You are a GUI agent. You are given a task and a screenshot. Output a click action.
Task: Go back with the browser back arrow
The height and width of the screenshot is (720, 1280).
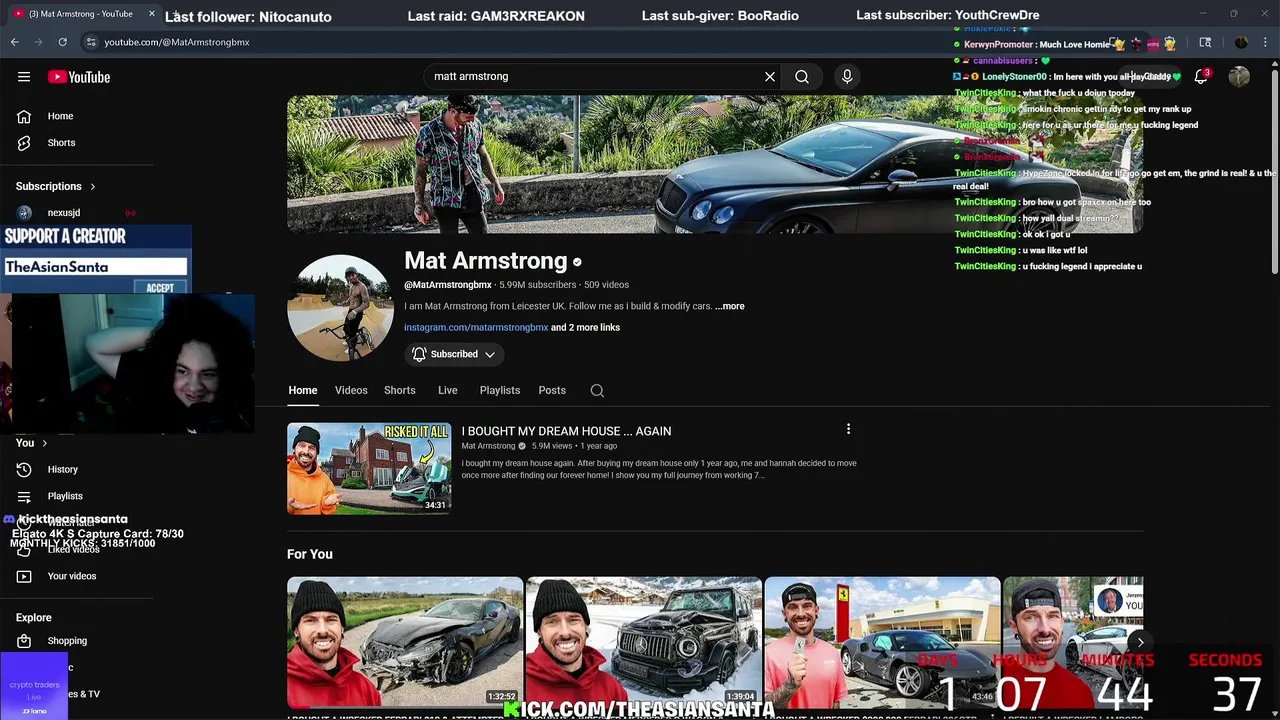(14, 42)
